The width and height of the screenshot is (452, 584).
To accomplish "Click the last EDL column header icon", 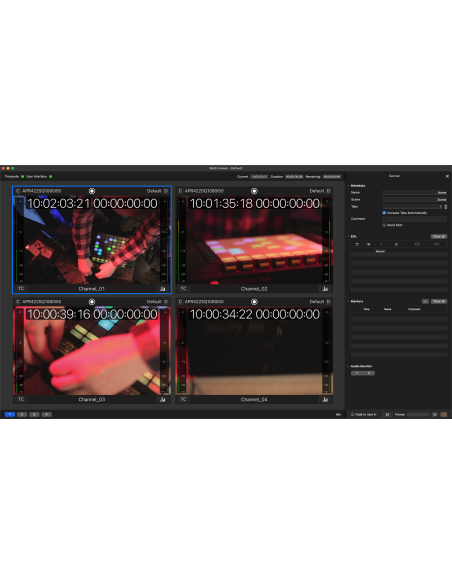I will tap(436, 244).
